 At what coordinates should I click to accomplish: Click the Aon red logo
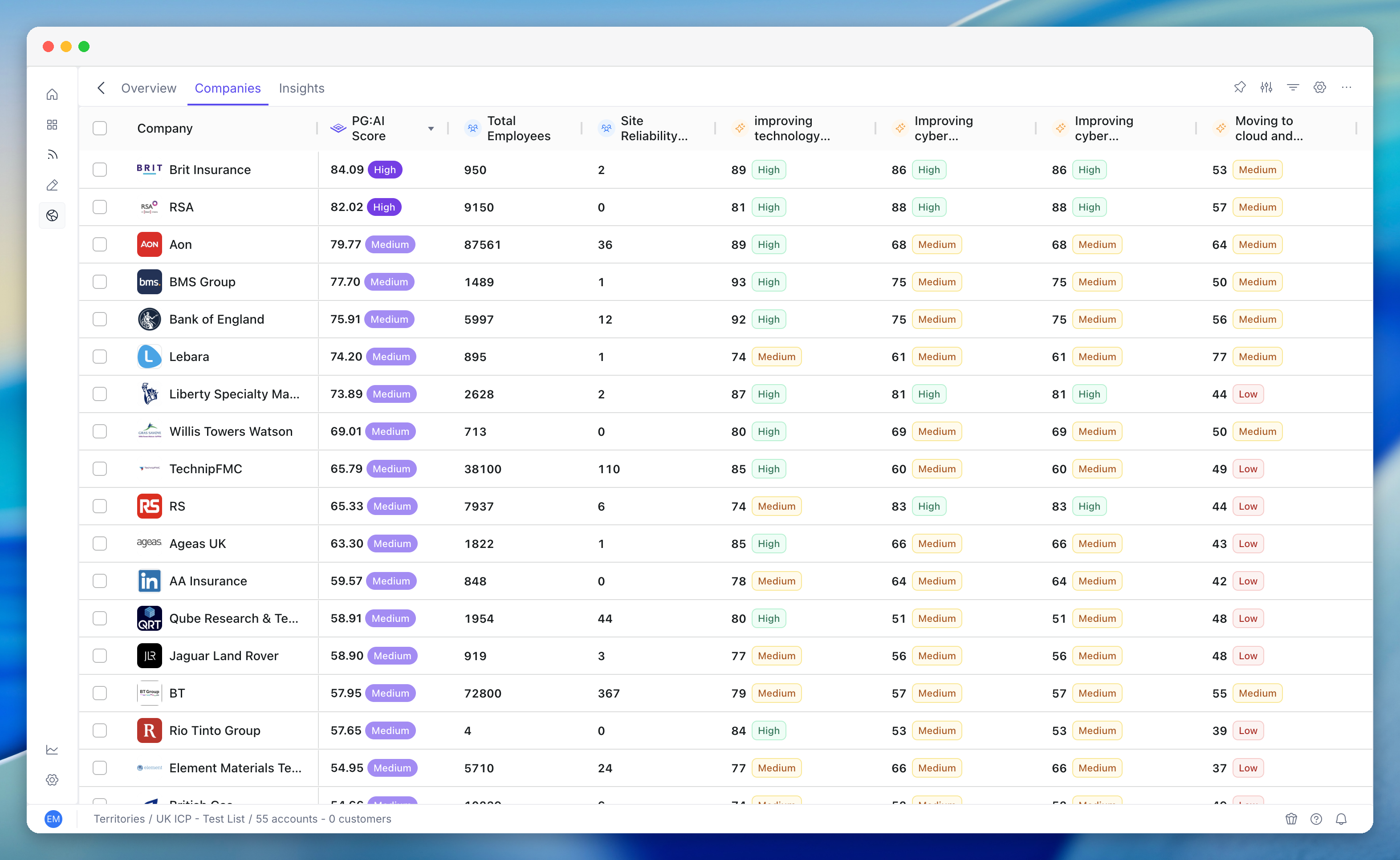click(x=149, y=244)
